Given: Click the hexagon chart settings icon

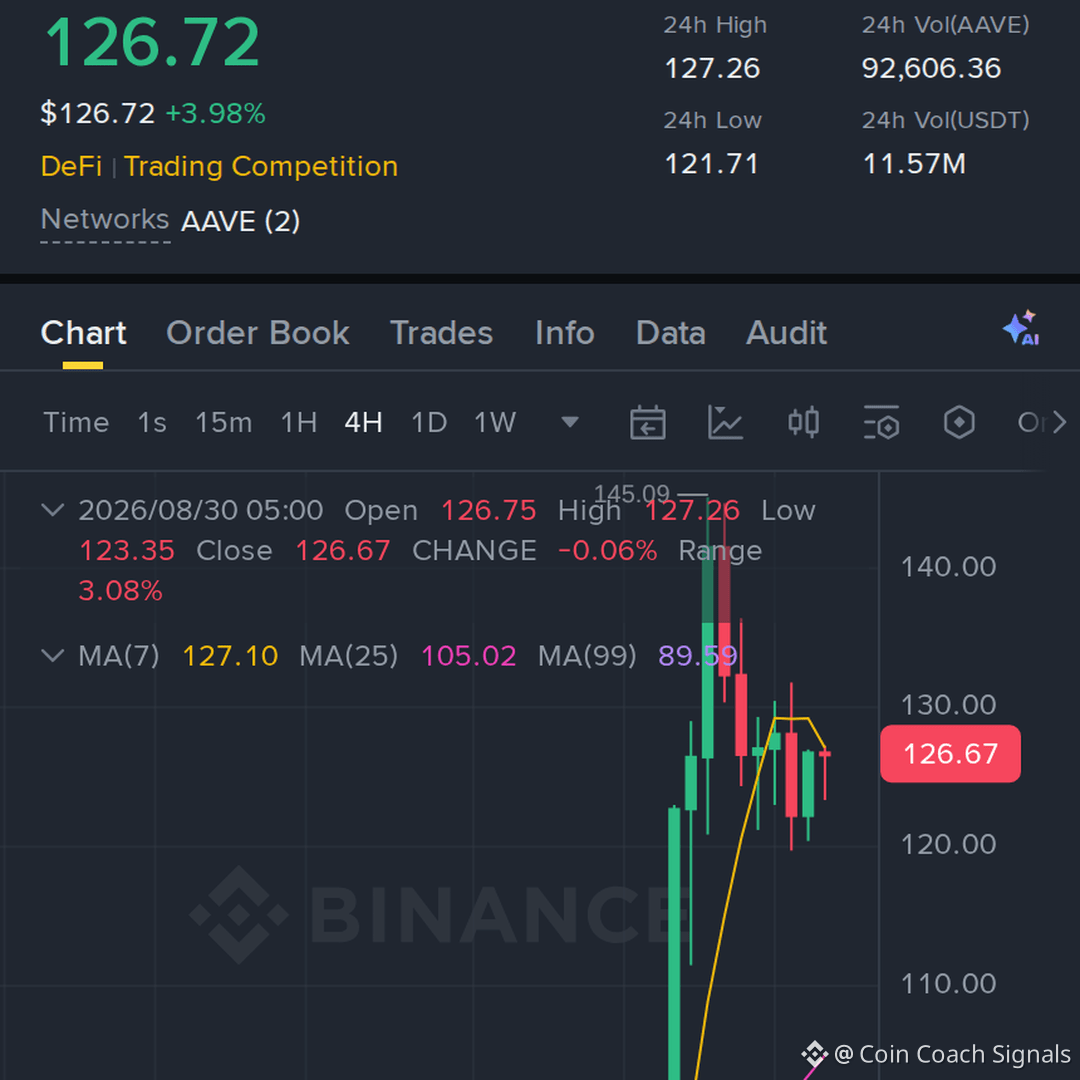Looking at the screenshot, I should 959,422.
